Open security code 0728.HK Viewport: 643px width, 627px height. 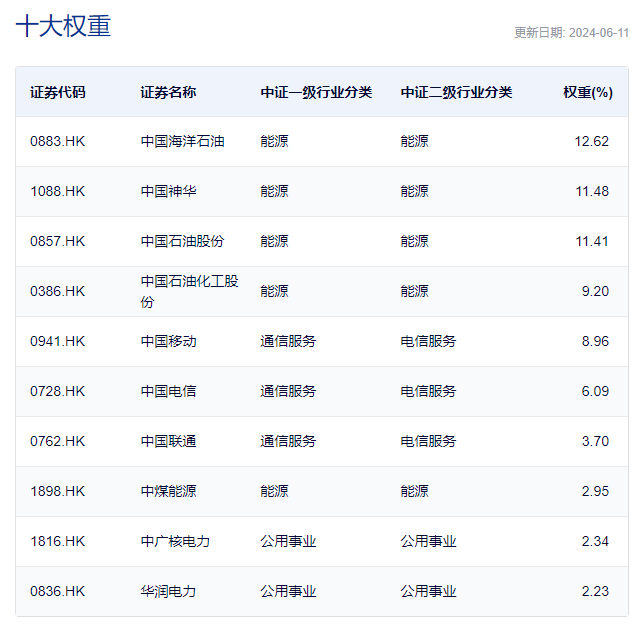(58, 391)
